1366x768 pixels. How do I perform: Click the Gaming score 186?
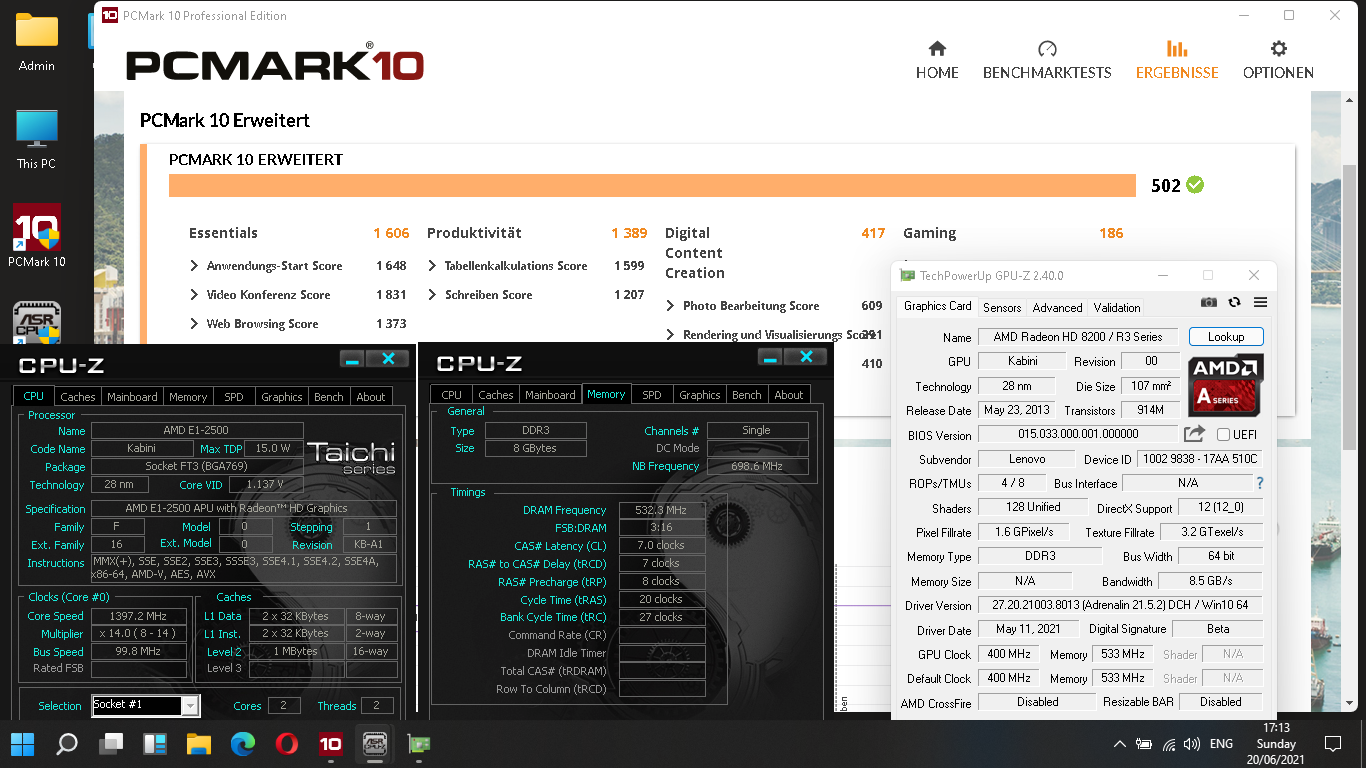(1111, 233)
